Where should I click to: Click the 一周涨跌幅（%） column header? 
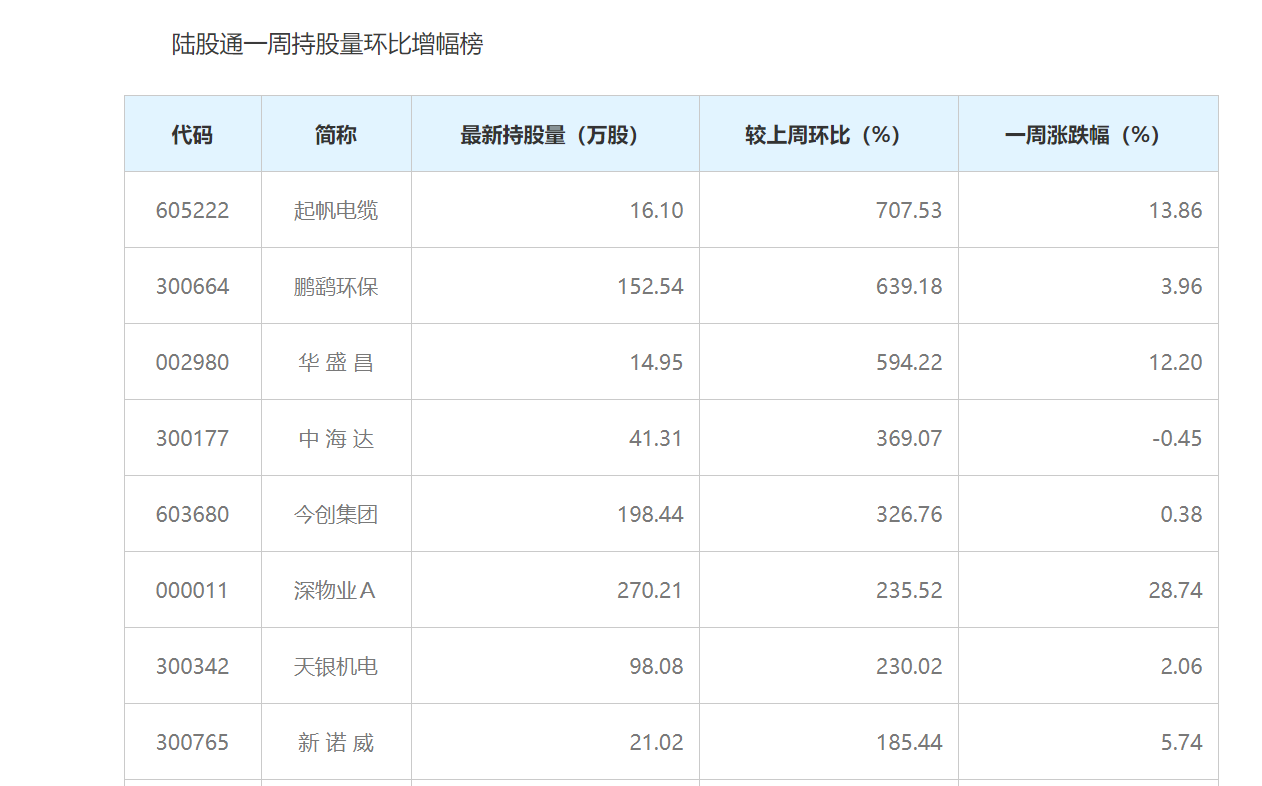[1088, 135]
